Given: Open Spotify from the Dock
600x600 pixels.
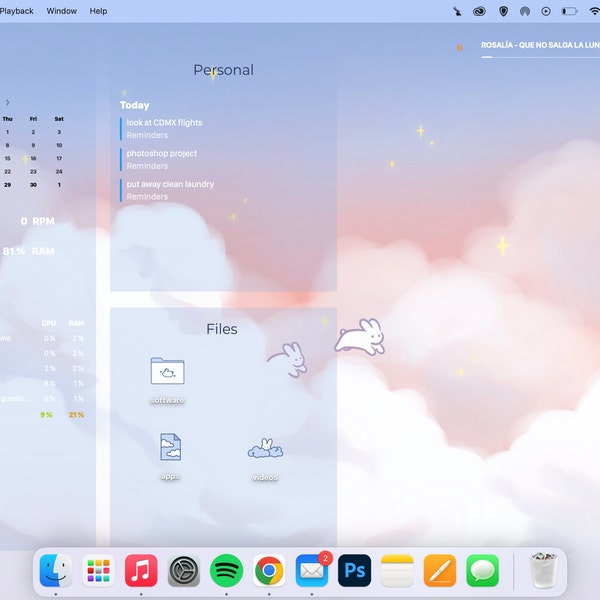Looking at the screenshot, I should point(227,571).
